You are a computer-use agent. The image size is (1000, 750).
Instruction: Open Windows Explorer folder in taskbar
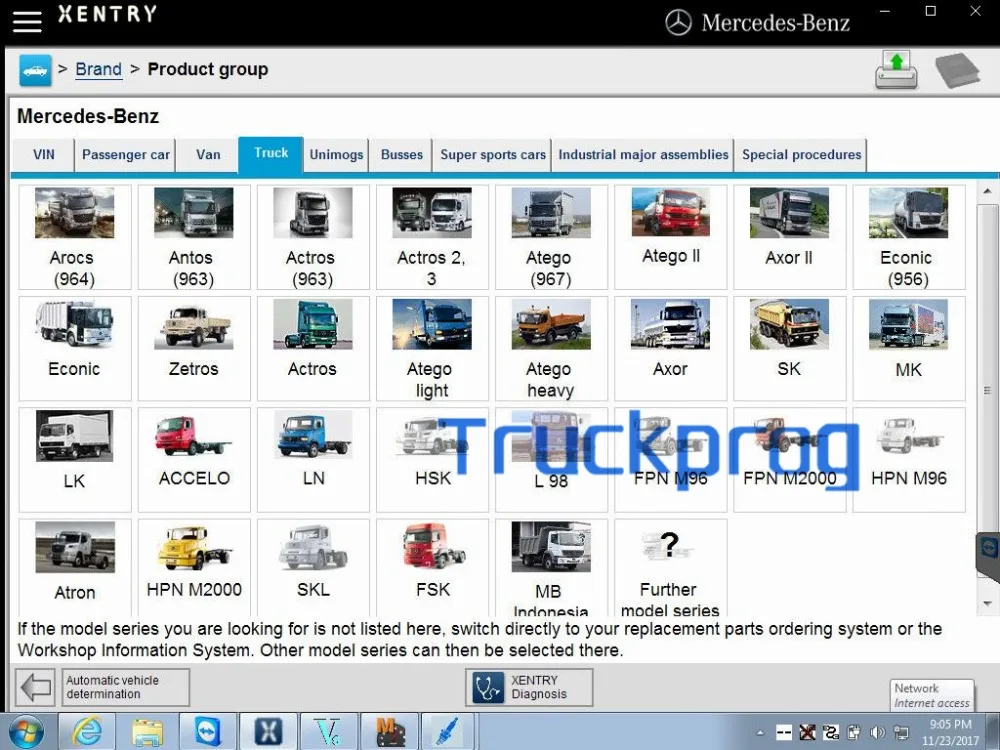(148, 732)
